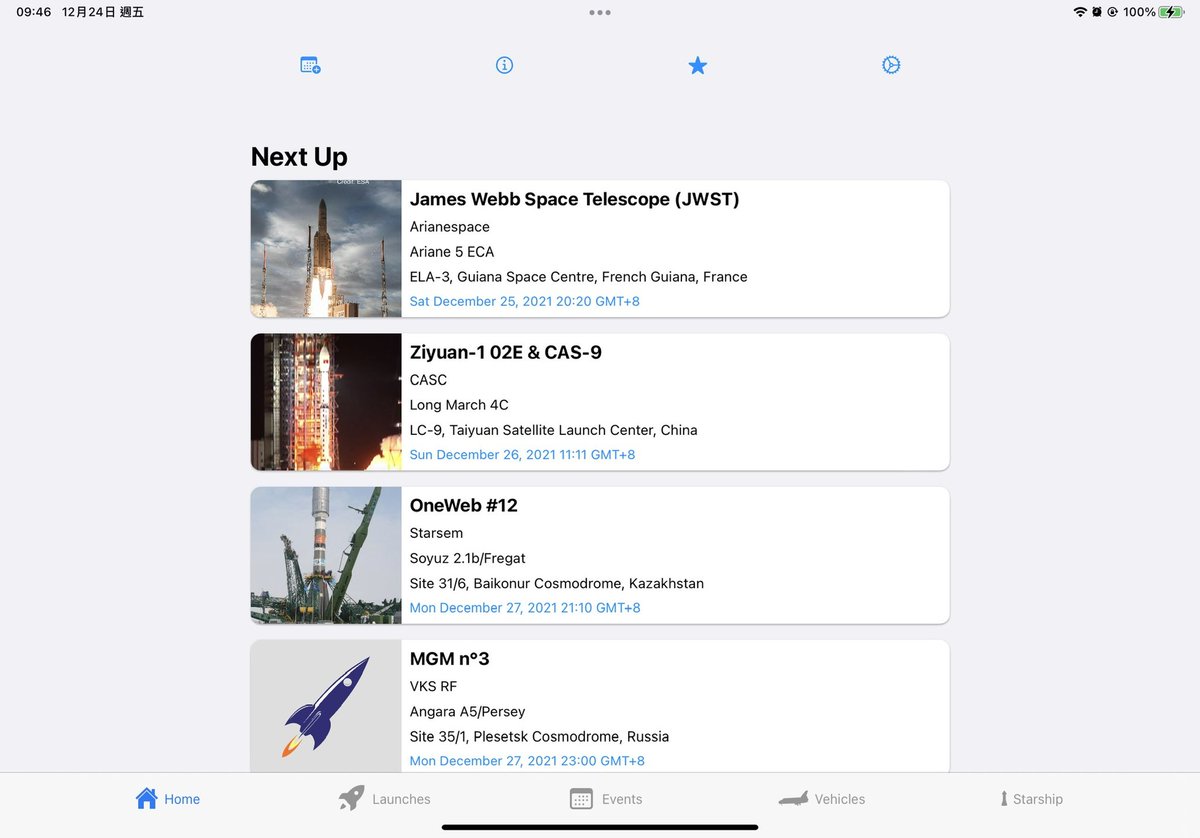1200x838 pixels.
Task: Click ELA-3, Guiana Space Centre location text
Action: point(579,277)
